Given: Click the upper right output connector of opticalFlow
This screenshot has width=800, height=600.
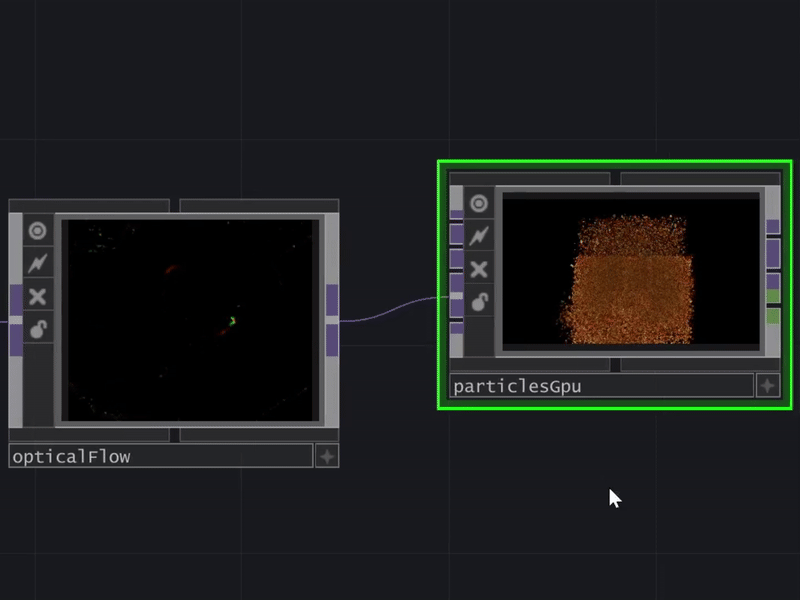Looking at the screenshot, I should click(x=332, y=299).
